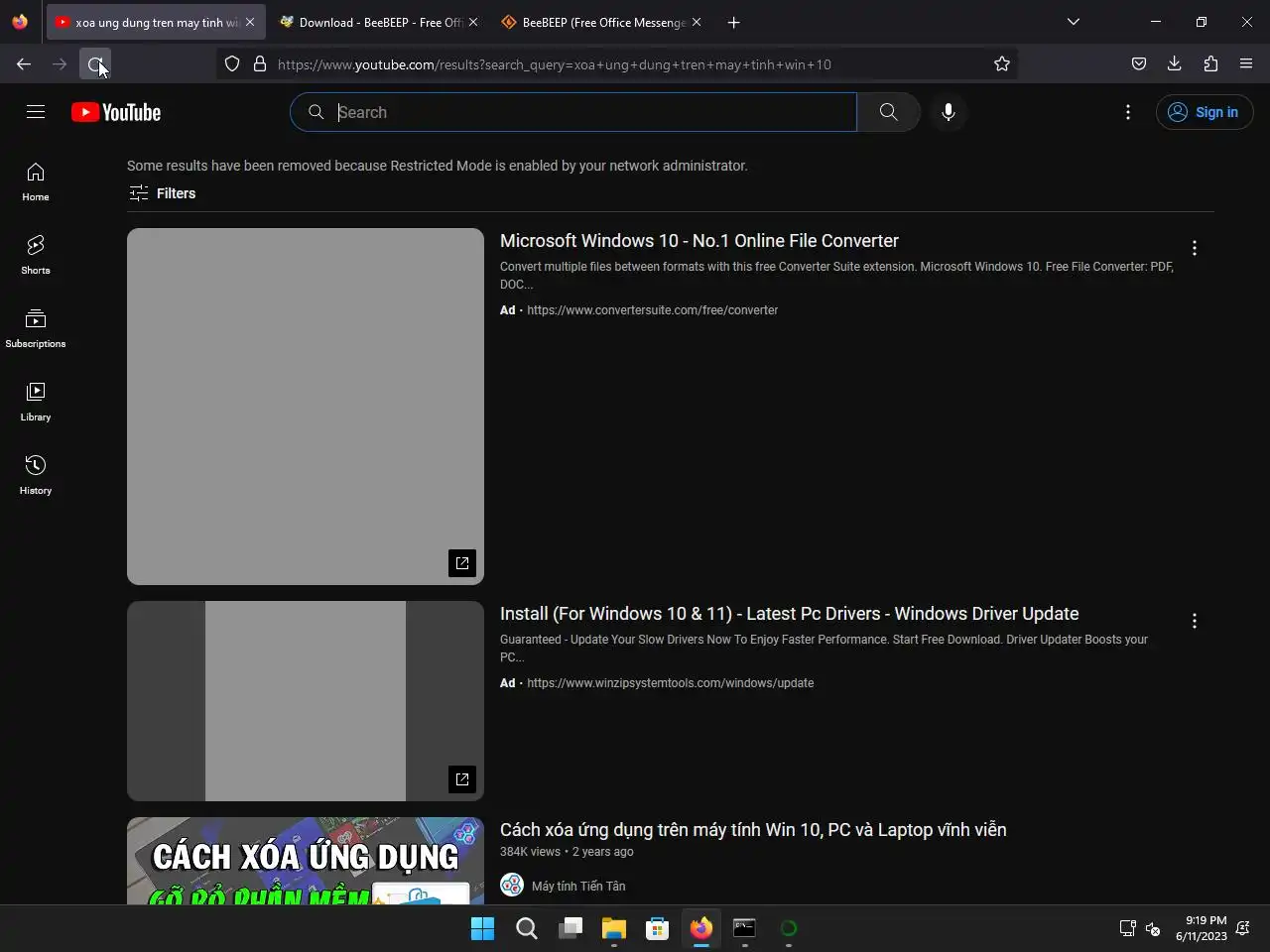Open winzipsystemtools.com ad URL
Image resolution: width=1270 pixels, height=952 pixels.
[x=670, y=683]
